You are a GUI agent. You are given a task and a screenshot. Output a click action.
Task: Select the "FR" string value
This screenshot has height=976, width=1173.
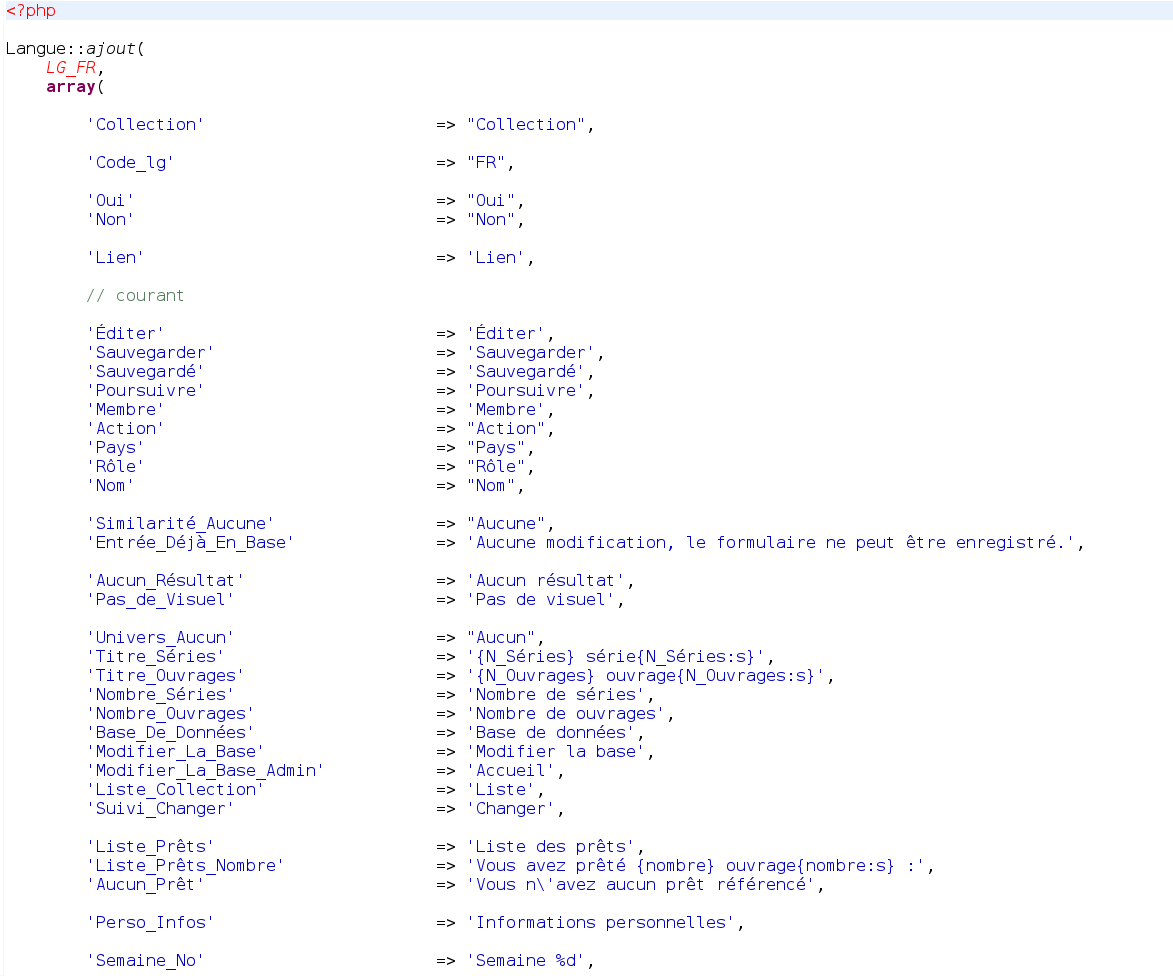coord(486,162)
